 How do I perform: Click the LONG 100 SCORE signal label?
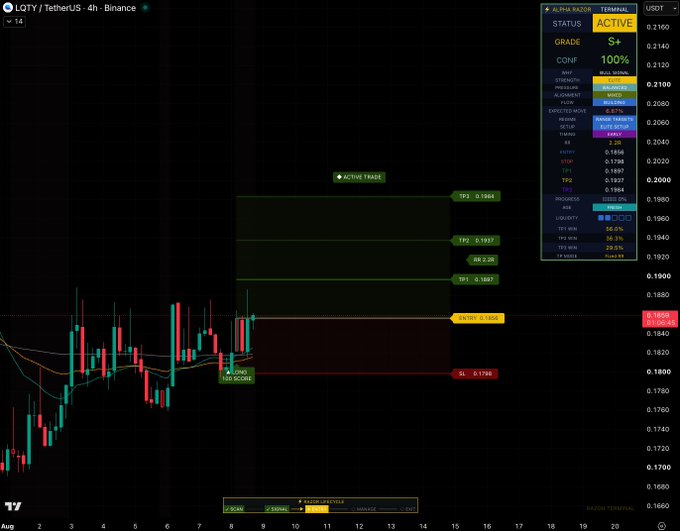pyautogui.click(x=237, y=375)
